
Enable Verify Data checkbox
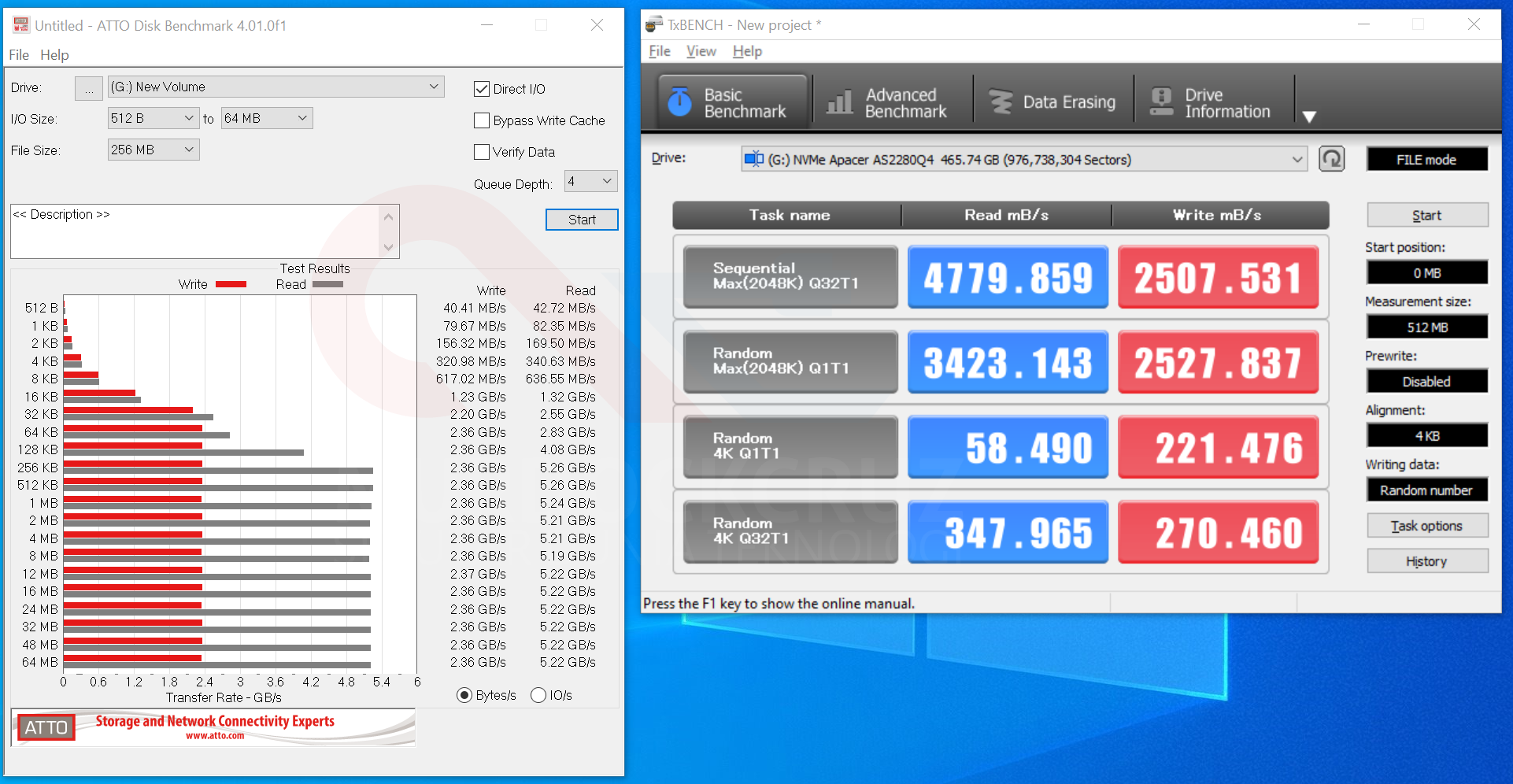click(482, 152)
